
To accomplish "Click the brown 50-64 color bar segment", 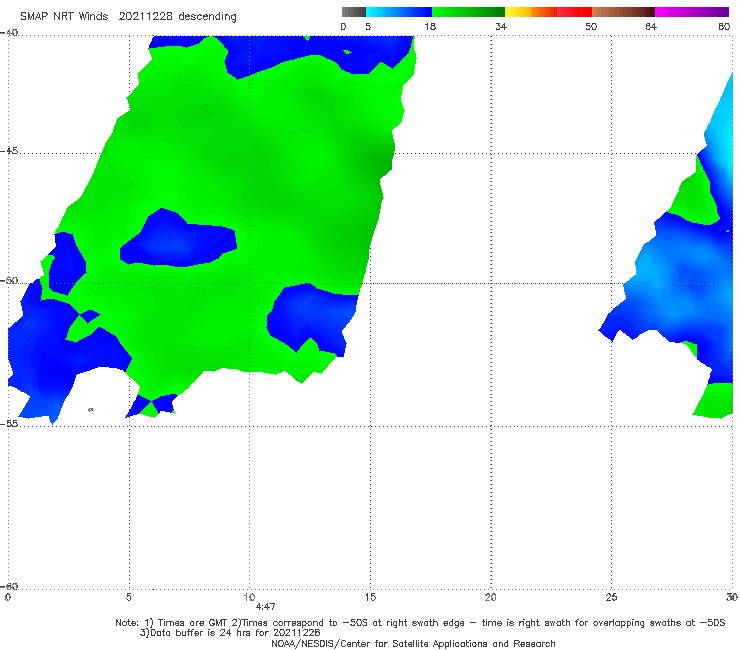I will (x=623, y=12).
